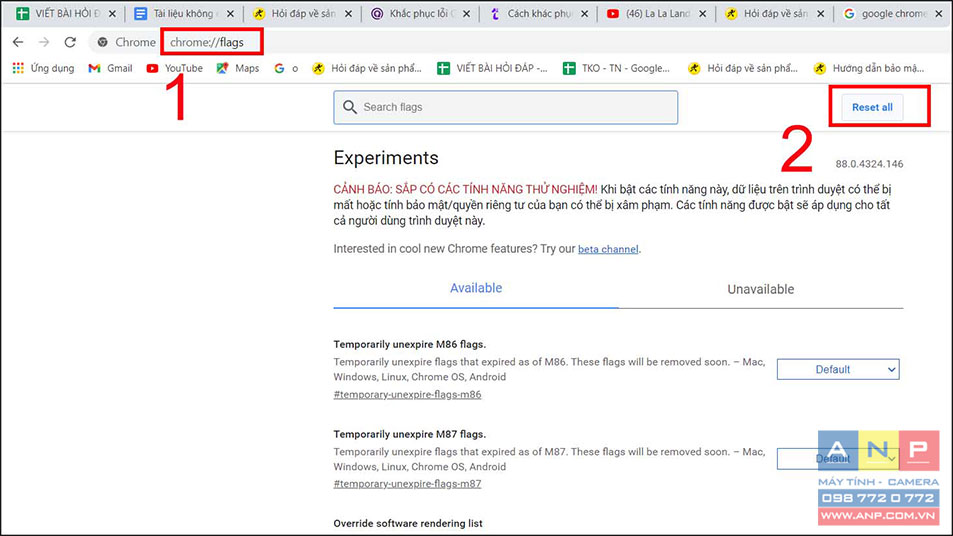
Task: Click the Experiments heading
Action: click(x=386, y=158)
